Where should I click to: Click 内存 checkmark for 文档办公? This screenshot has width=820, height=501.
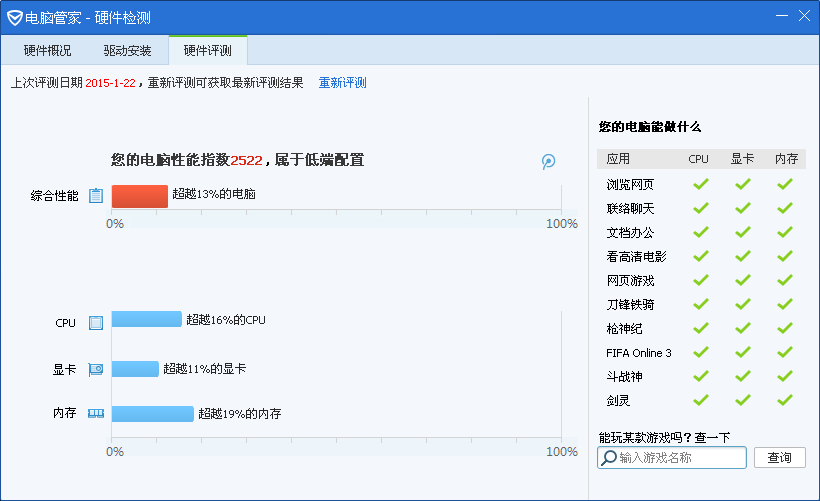784,232
